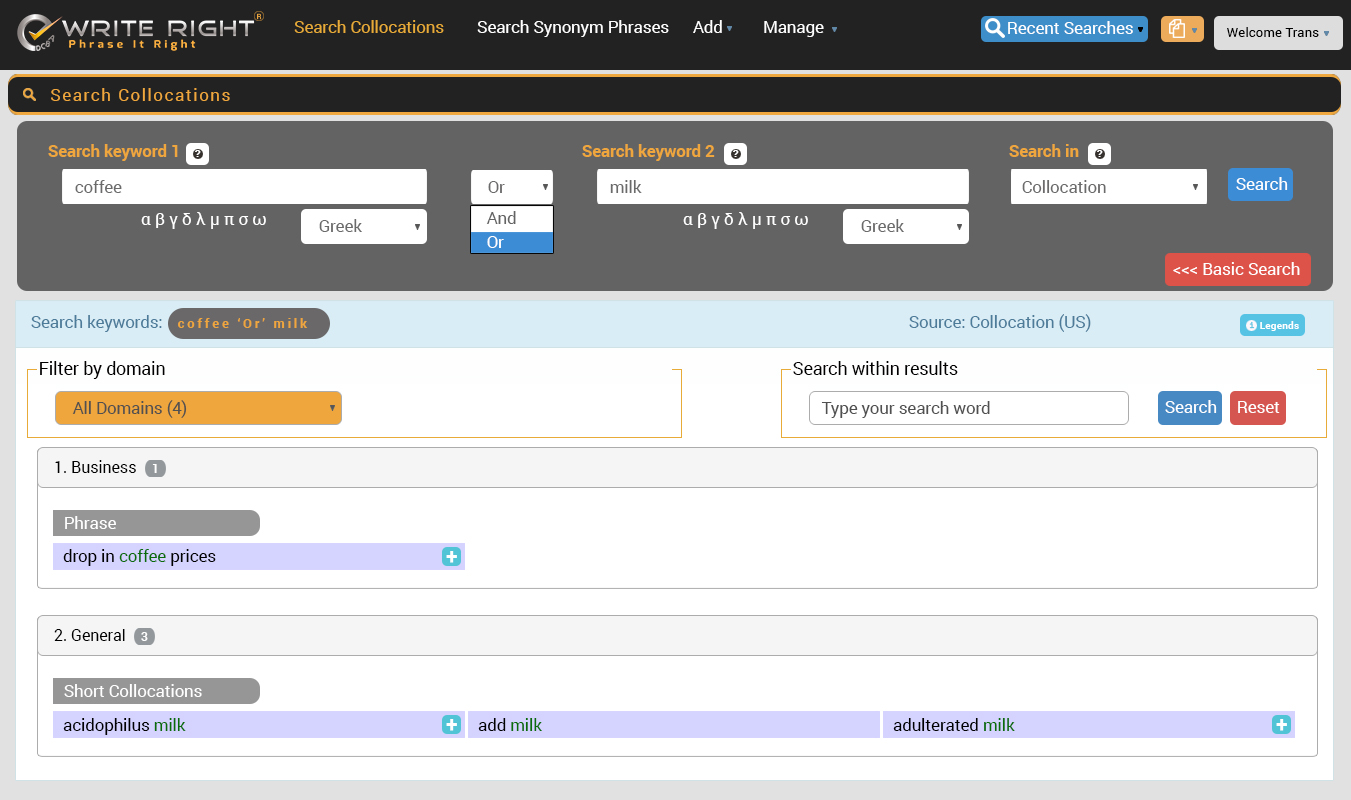Collapse the '1. Business' section header
The image size is (1351, 800).
676,468
